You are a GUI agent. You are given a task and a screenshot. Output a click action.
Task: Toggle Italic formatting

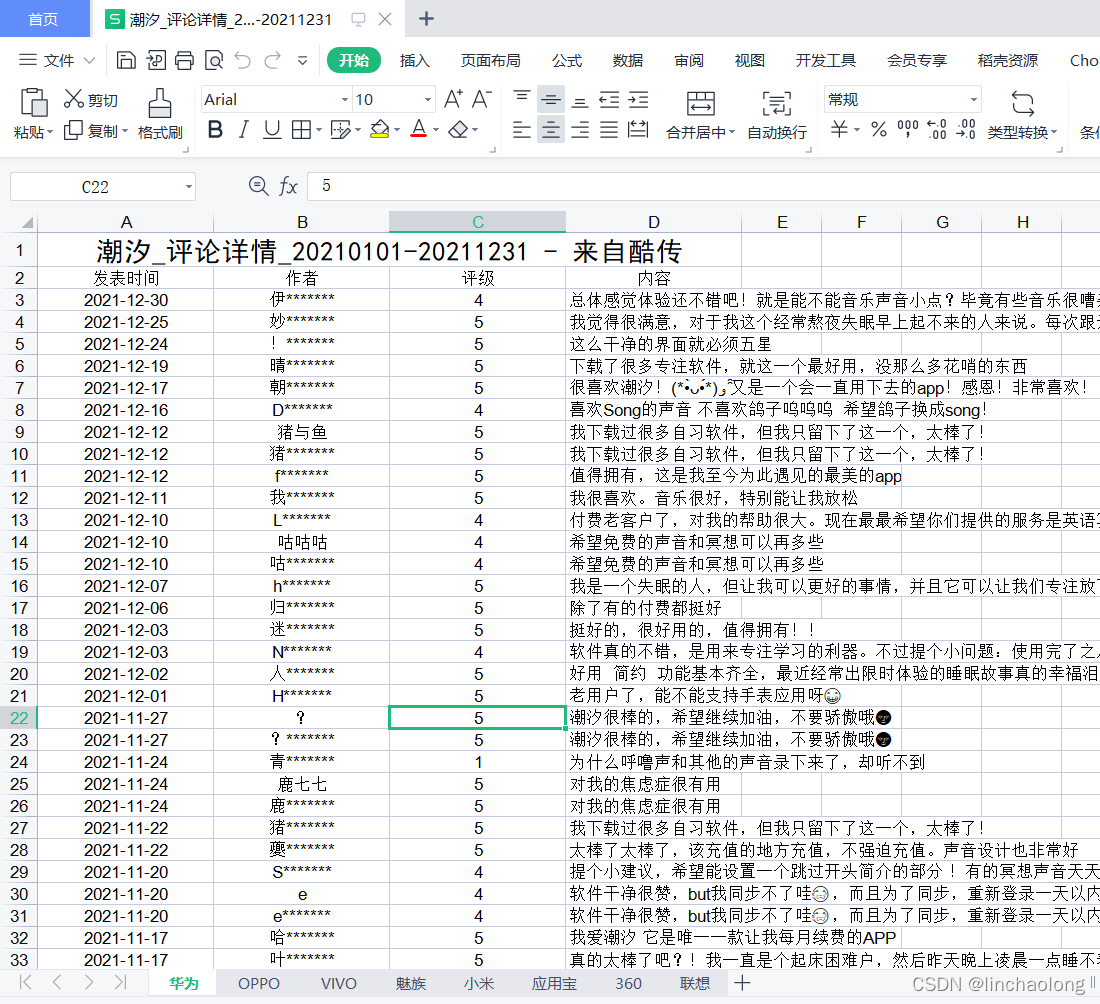pyautogui.click(x=243, y=130)
